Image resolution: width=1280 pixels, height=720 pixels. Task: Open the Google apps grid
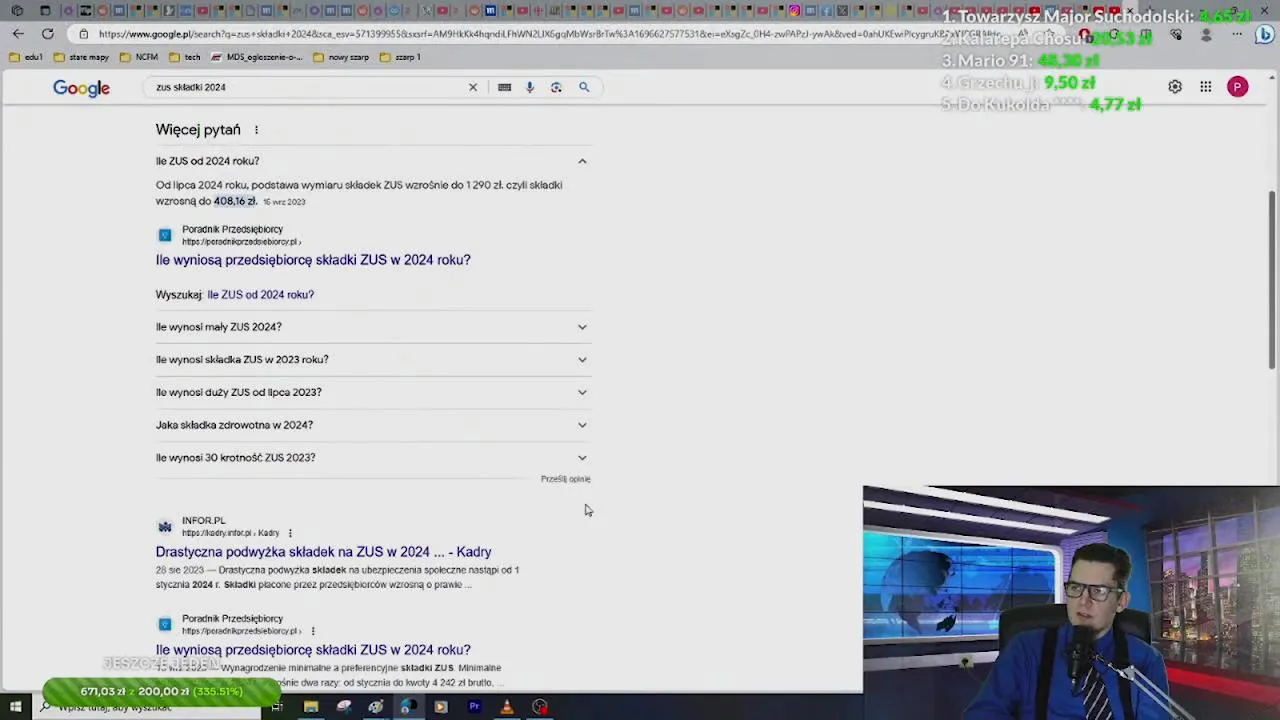tap(1206, 87)
